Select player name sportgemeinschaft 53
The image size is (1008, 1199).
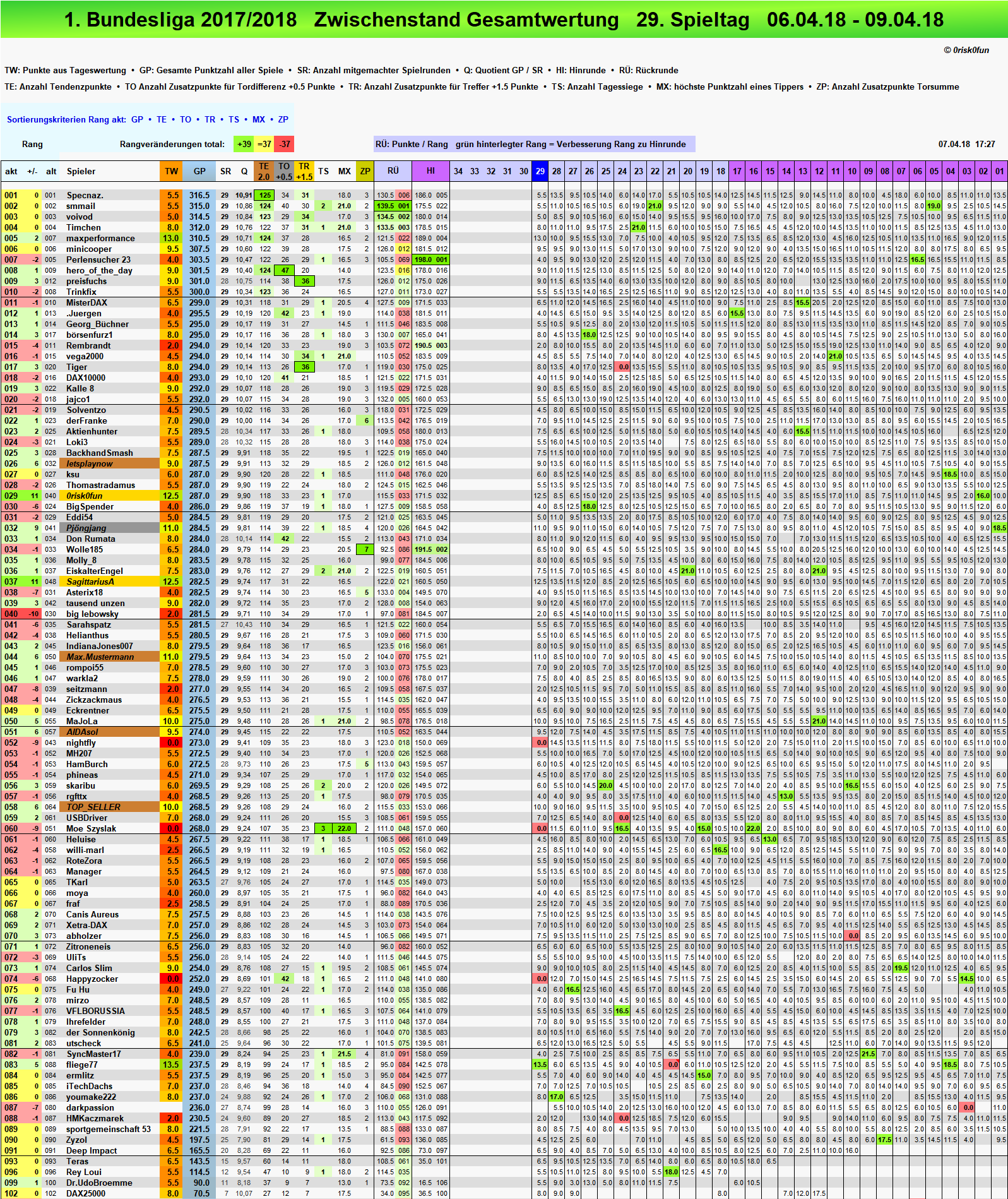point(109,1129)
